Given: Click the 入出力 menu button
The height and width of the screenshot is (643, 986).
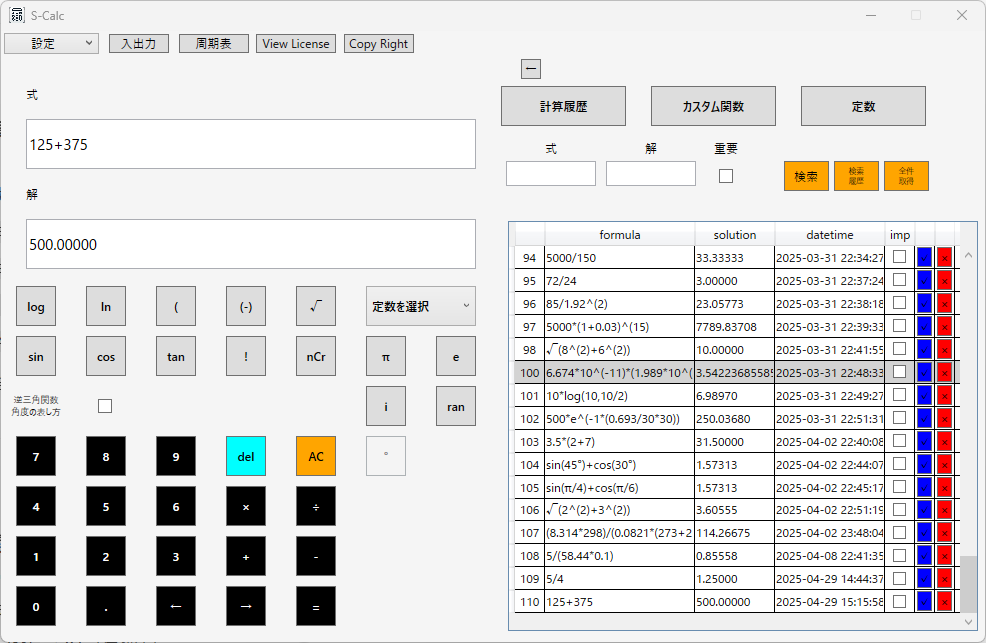Looking at the screenshot, I should [x=138, y=43].
